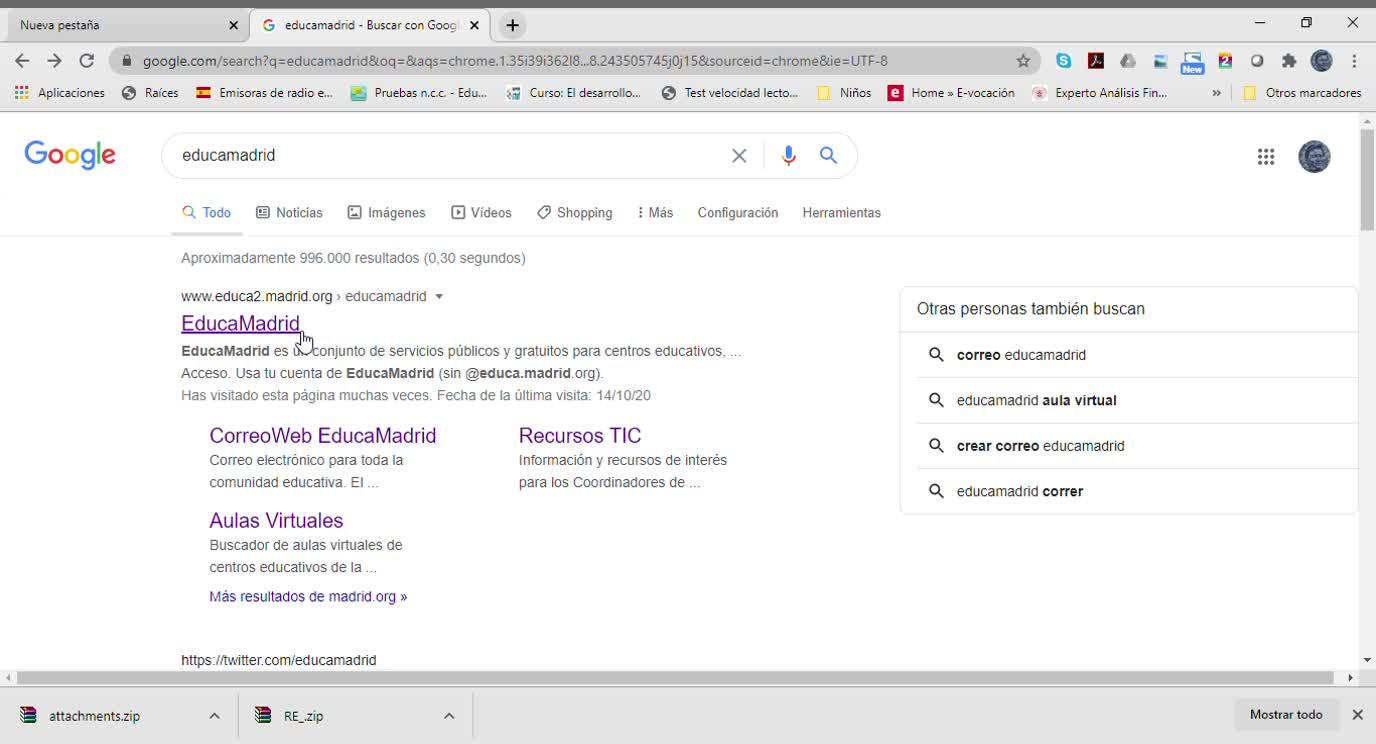The image size is (1376, 744).
Task: Submit search with the magnifier icon
Action: coord(828,155)
